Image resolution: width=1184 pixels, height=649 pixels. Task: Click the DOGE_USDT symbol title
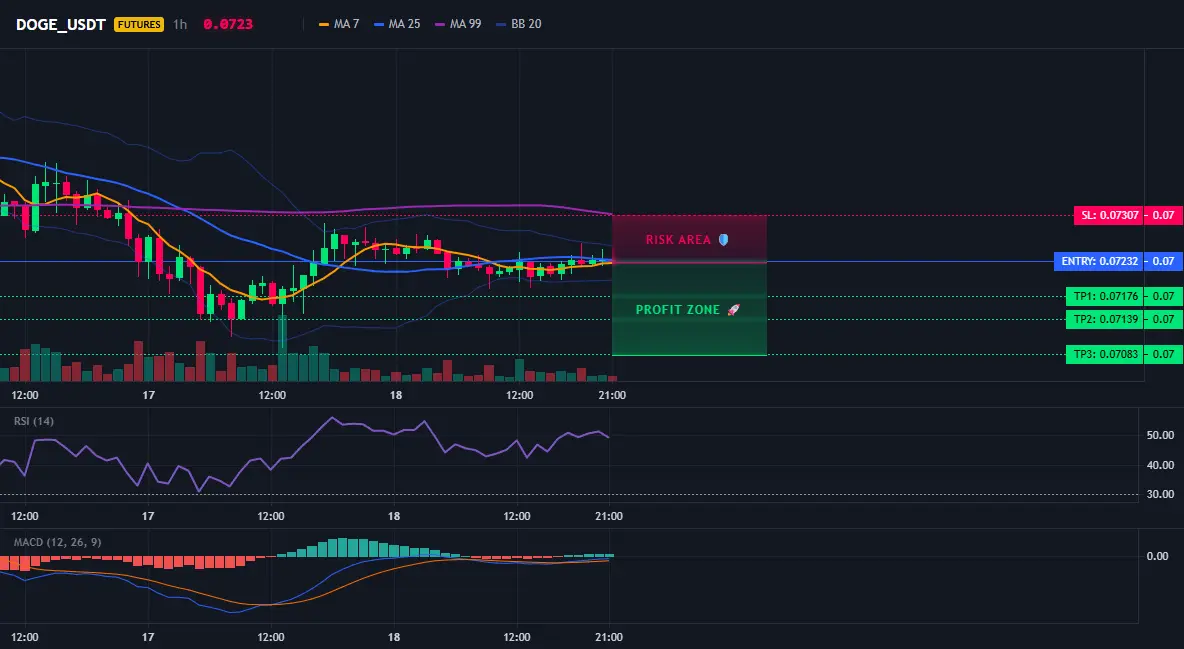60,24
